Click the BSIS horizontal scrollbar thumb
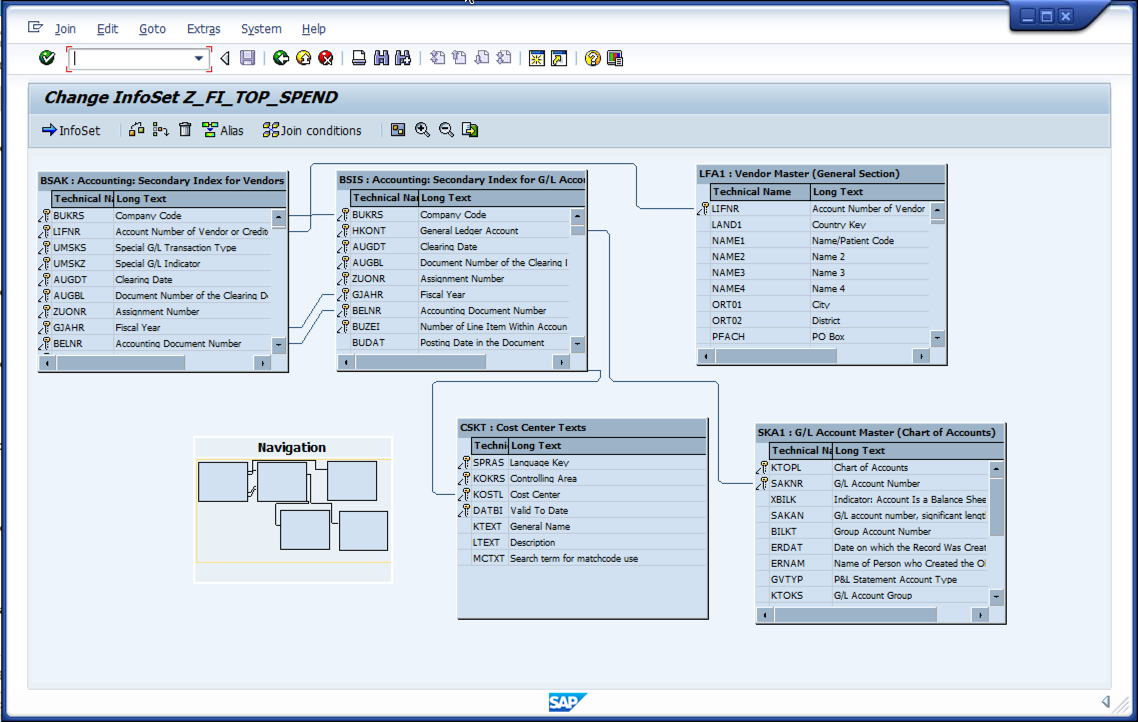Viewport: 1138px width, 722px height. (420, 362)
